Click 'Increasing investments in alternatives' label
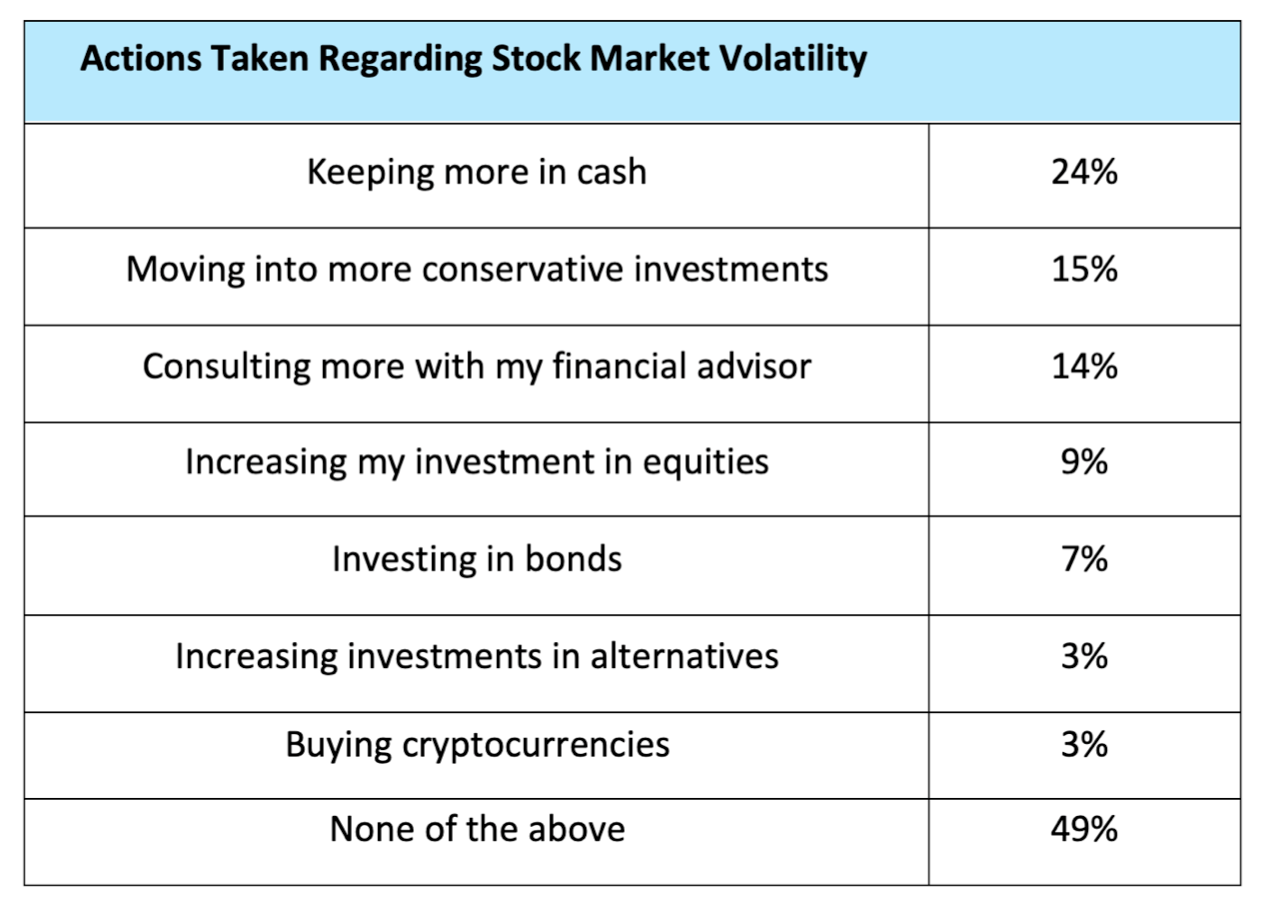The width and height of the screenshot is (1264, 902). point(476,656)
